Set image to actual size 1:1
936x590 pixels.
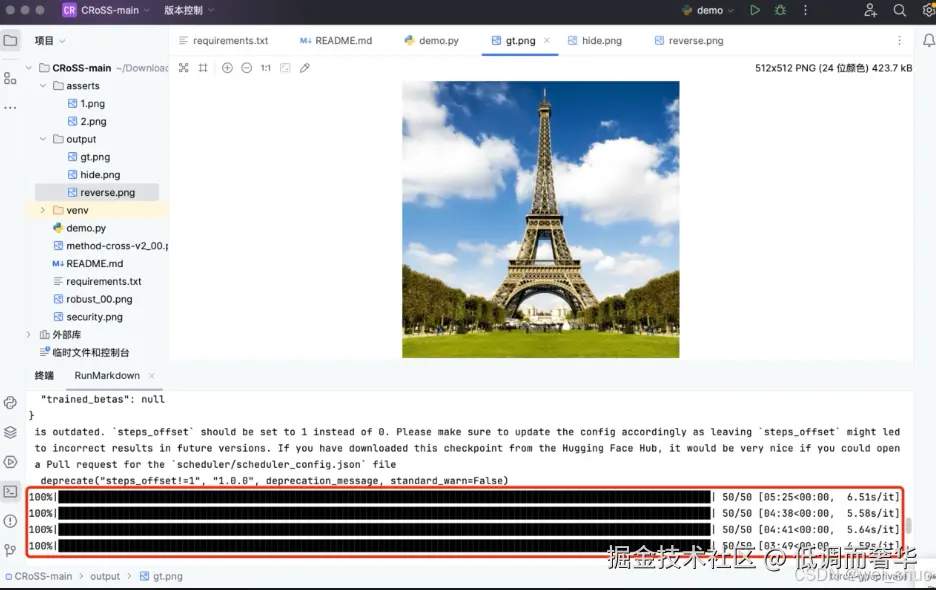tap(266, 68)
